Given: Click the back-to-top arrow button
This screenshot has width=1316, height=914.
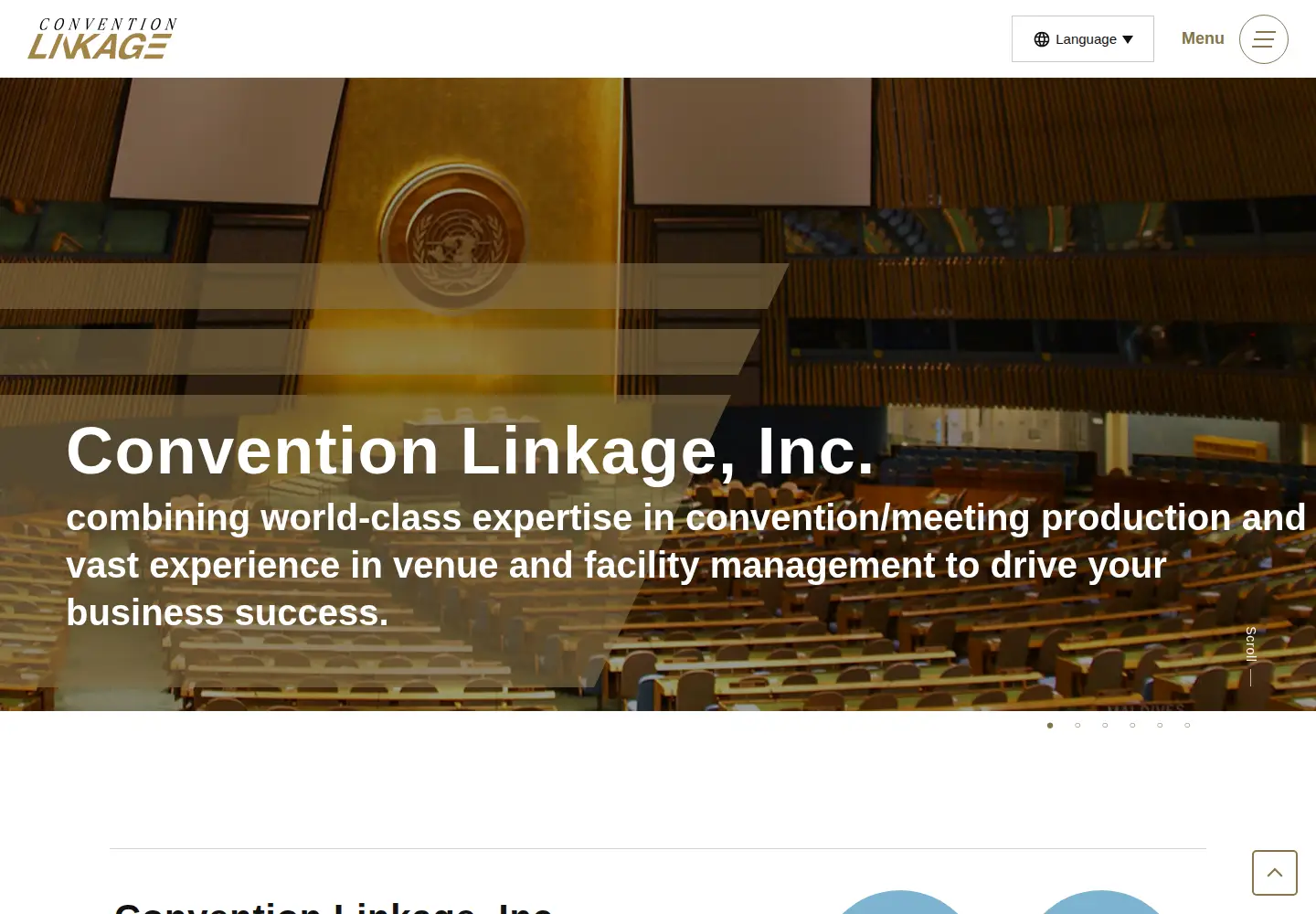Looking at the screenshot, I should [1275, 873].
